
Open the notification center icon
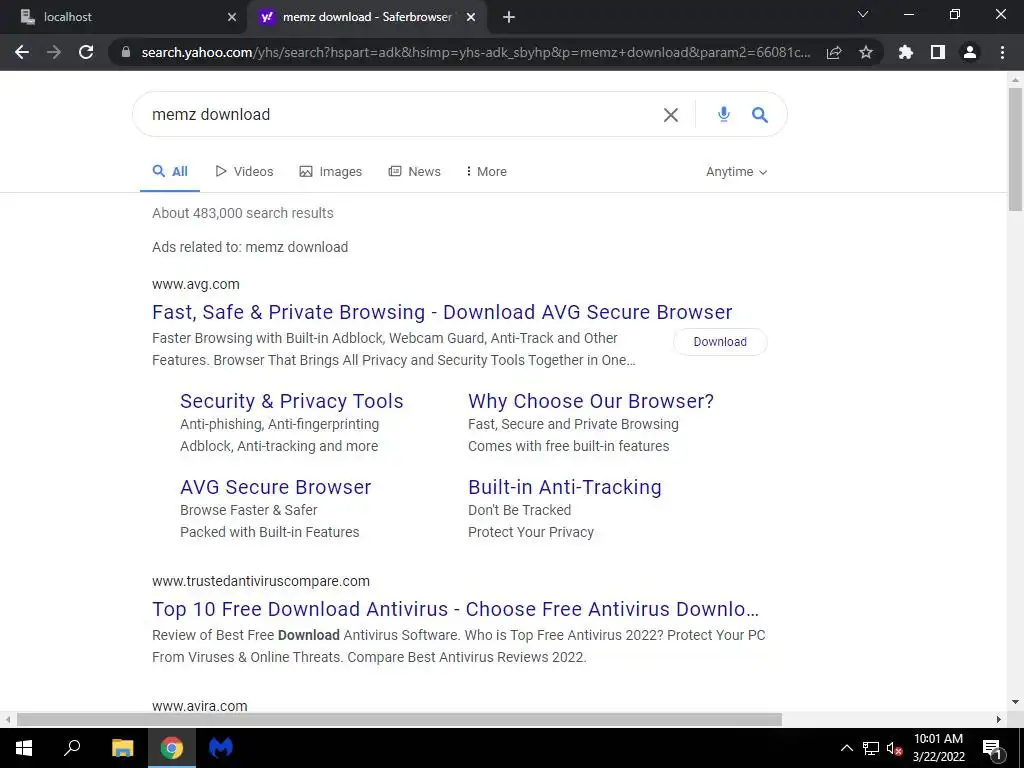(x=992, y=748)
